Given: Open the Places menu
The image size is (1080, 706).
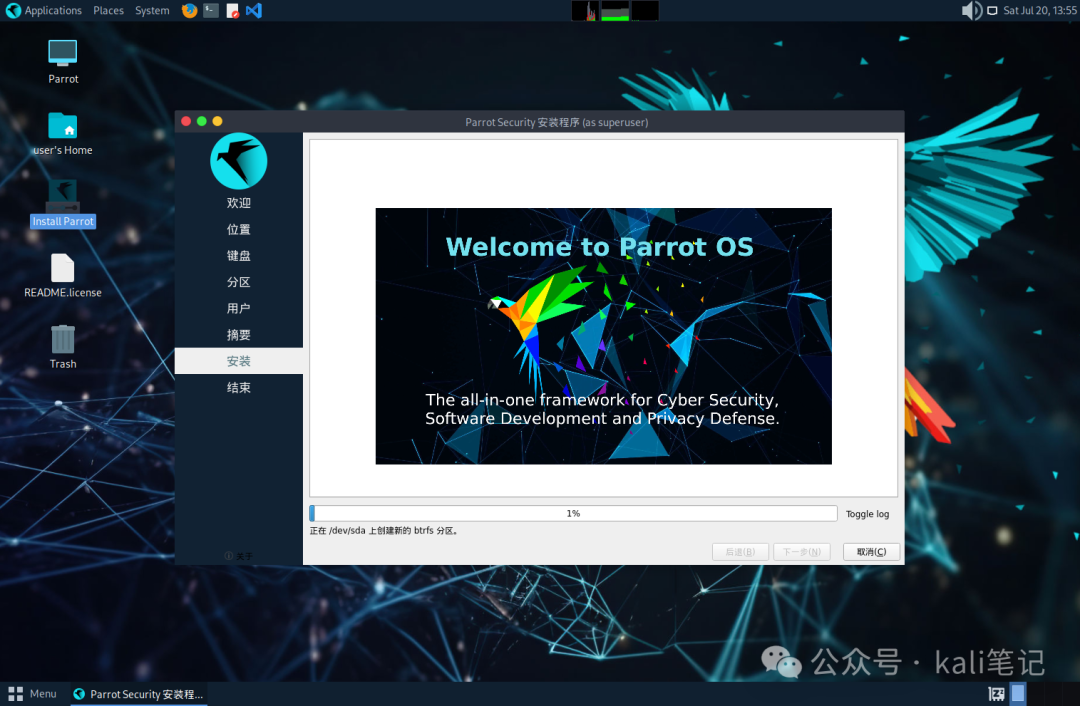Looking at the screenshot, I should tap(108, 10).
